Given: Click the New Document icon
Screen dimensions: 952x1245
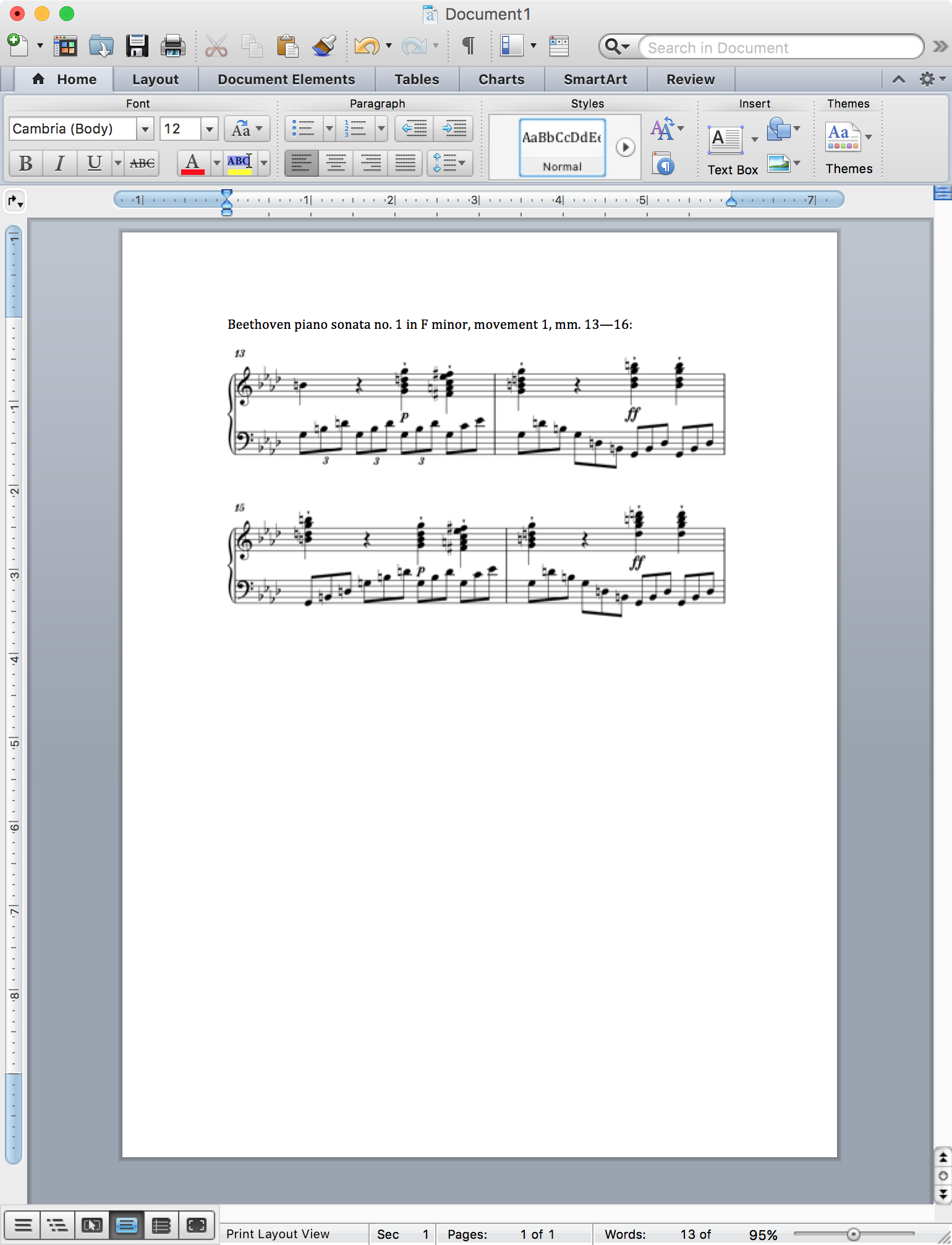Looking at the screenshot, I should tap(17, 46).
